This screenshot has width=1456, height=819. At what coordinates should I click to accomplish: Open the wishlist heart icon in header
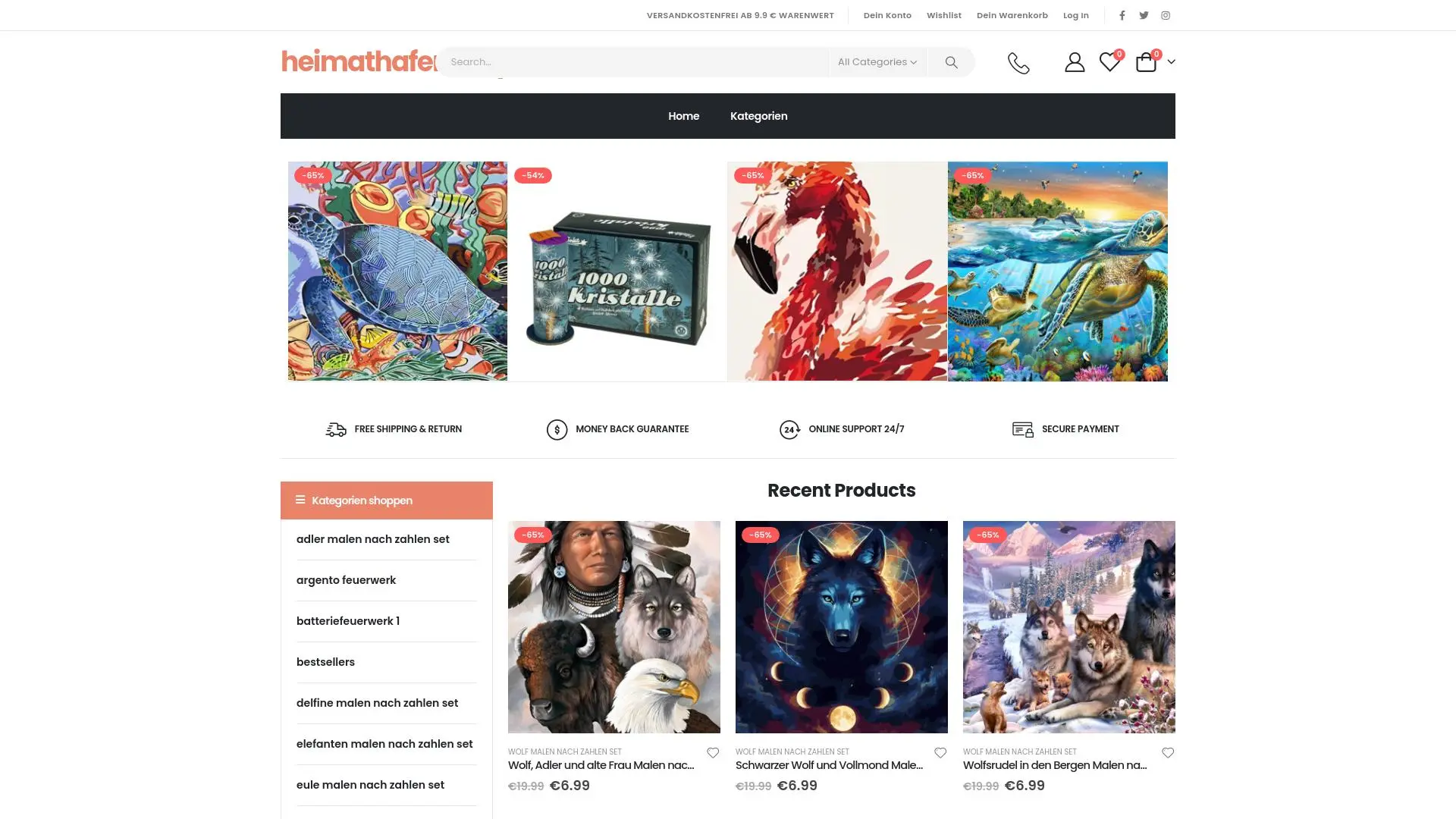[1109, 62]
